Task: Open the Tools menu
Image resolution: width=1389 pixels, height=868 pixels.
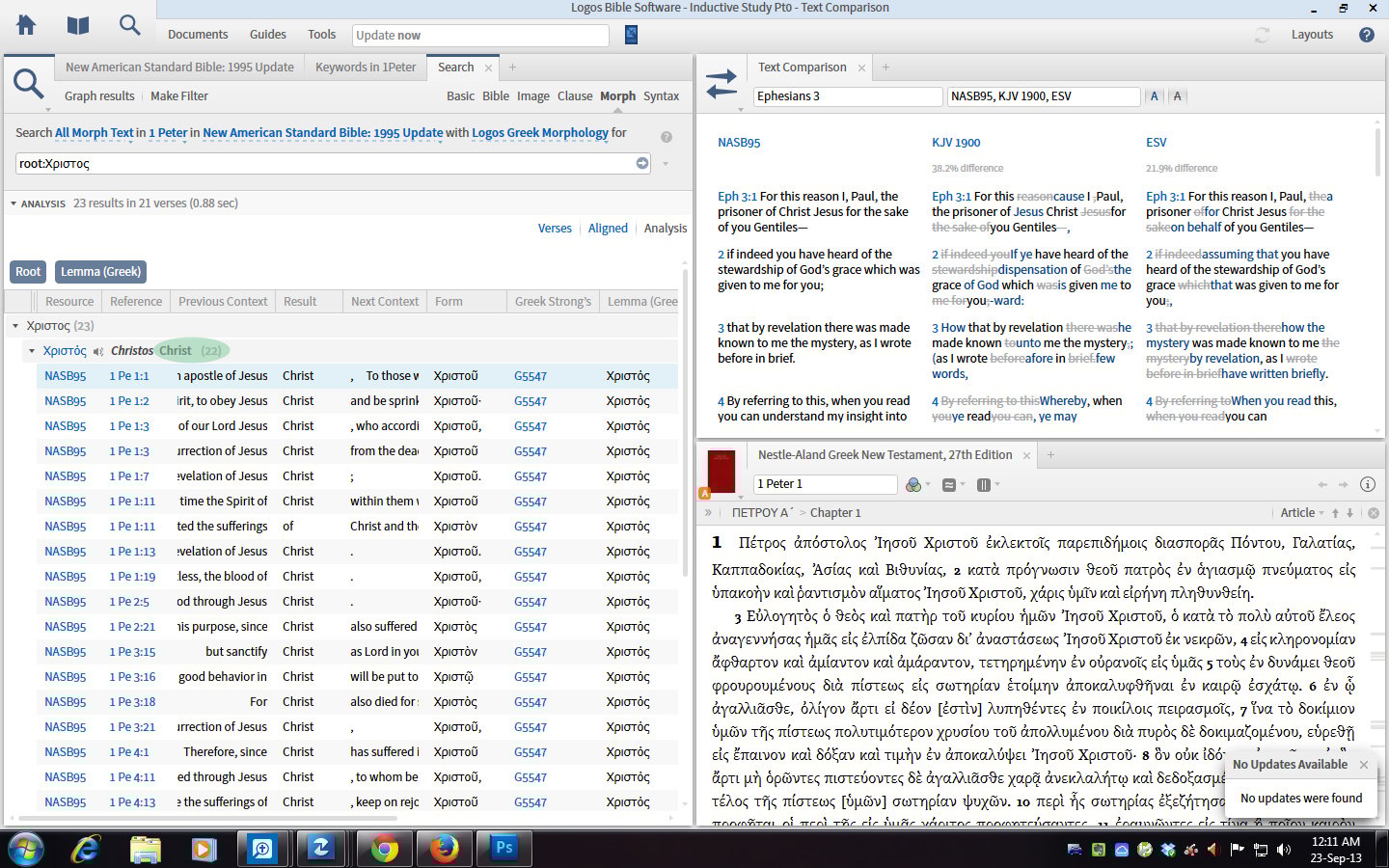Action: tap(322, 35)
